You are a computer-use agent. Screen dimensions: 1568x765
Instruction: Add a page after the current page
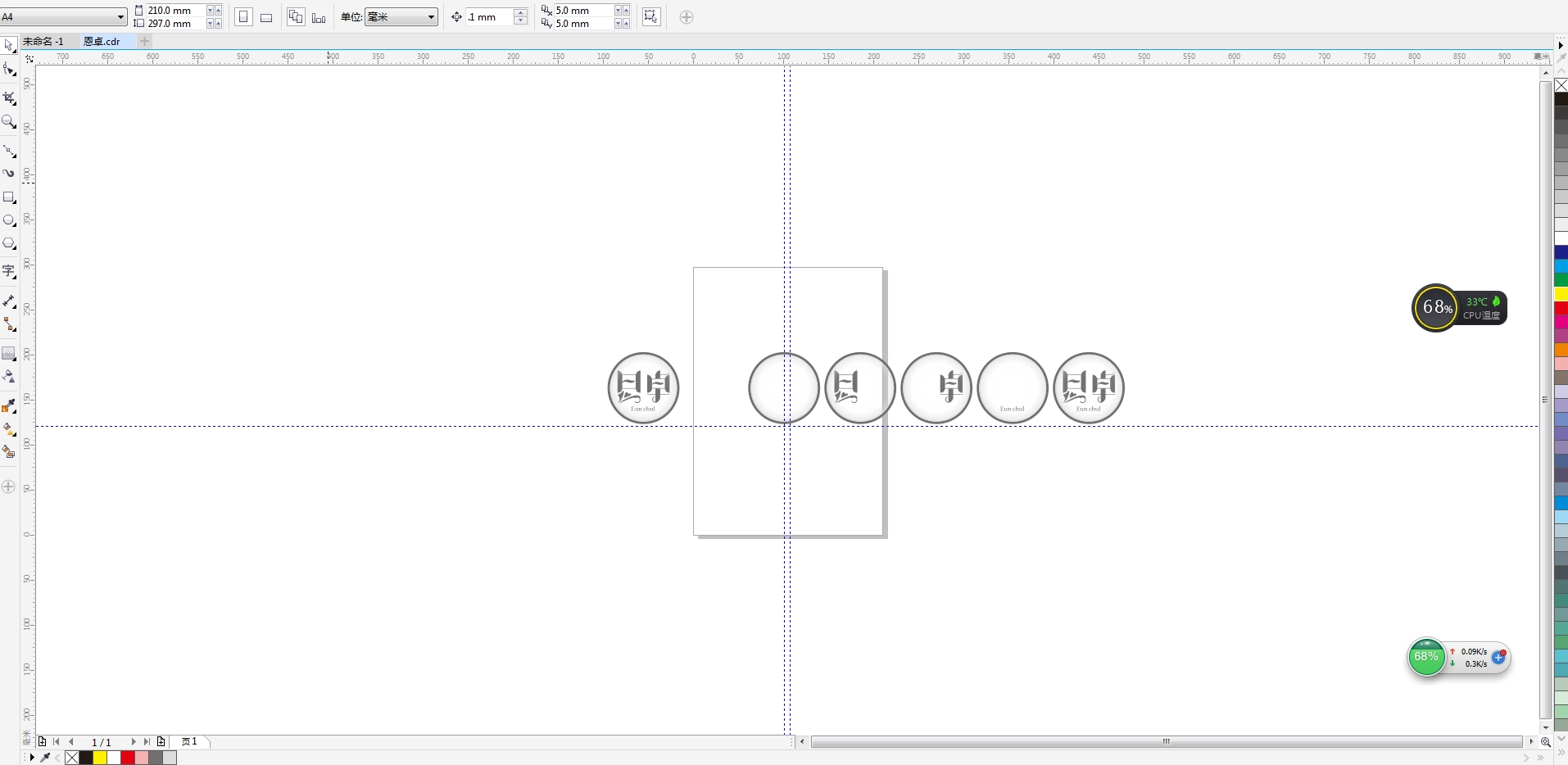pos(161,741)
